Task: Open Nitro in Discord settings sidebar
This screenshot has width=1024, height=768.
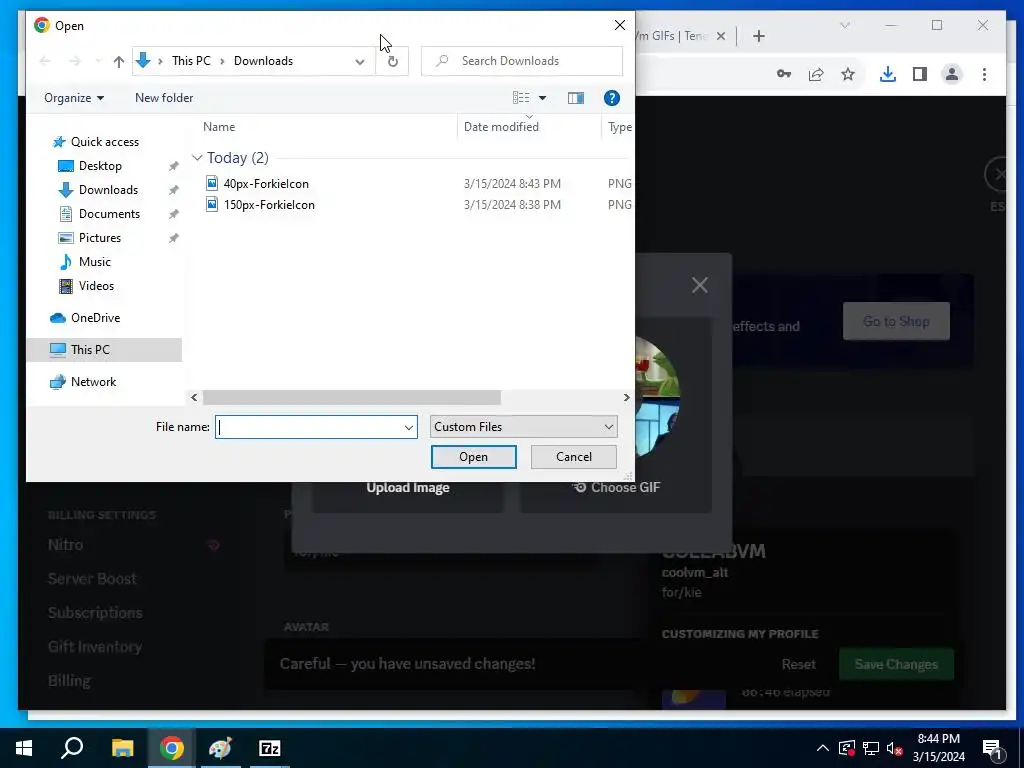Action: (x=65, y=545)
